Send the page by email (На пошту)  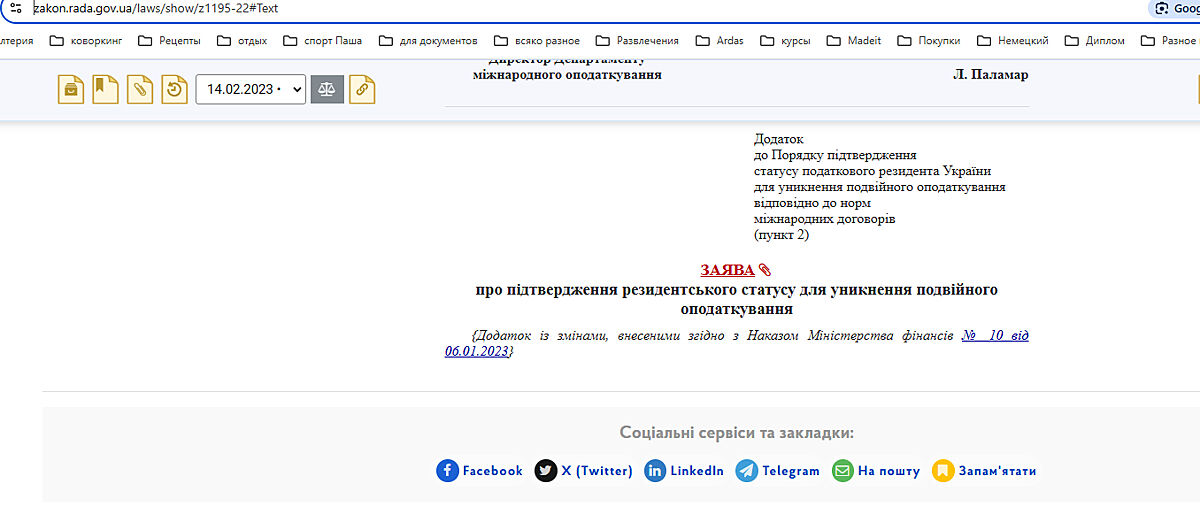pos(876,470)
